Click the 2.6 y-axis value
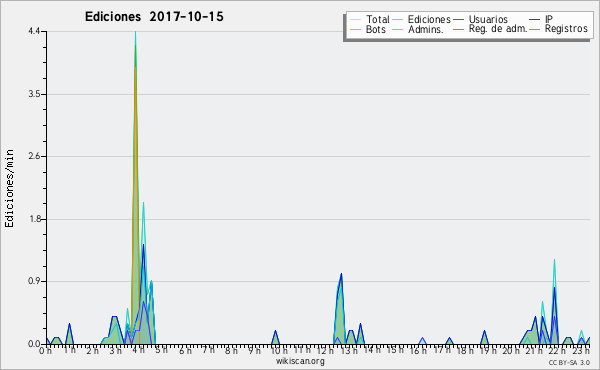600x370 pixels. pos(34,156)
